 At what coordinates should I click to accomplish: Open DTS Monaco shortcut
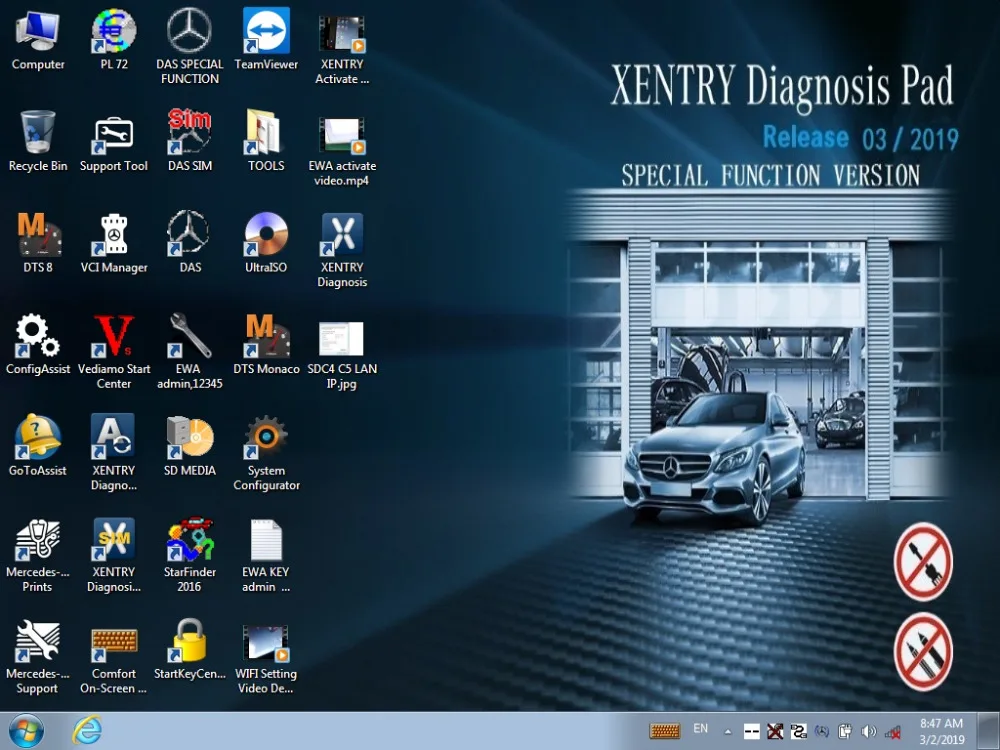[266, 344]
